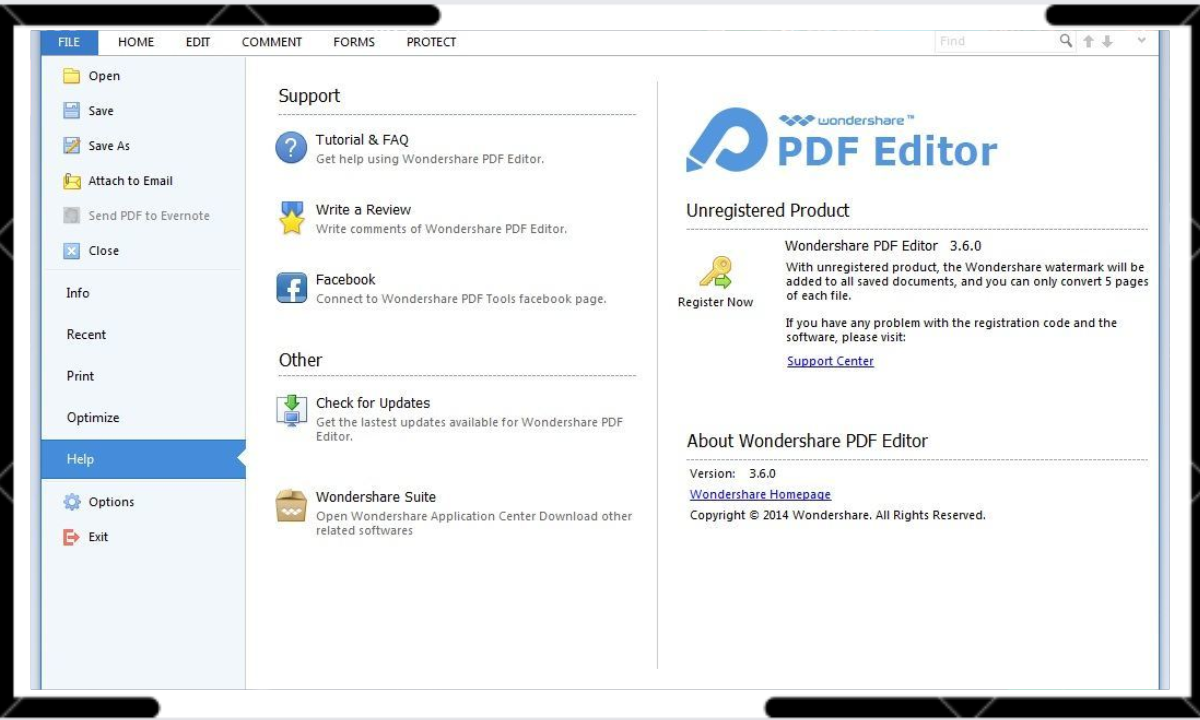
Task: Select Optimize in the File sidebar
Action: tap(143, 418)
